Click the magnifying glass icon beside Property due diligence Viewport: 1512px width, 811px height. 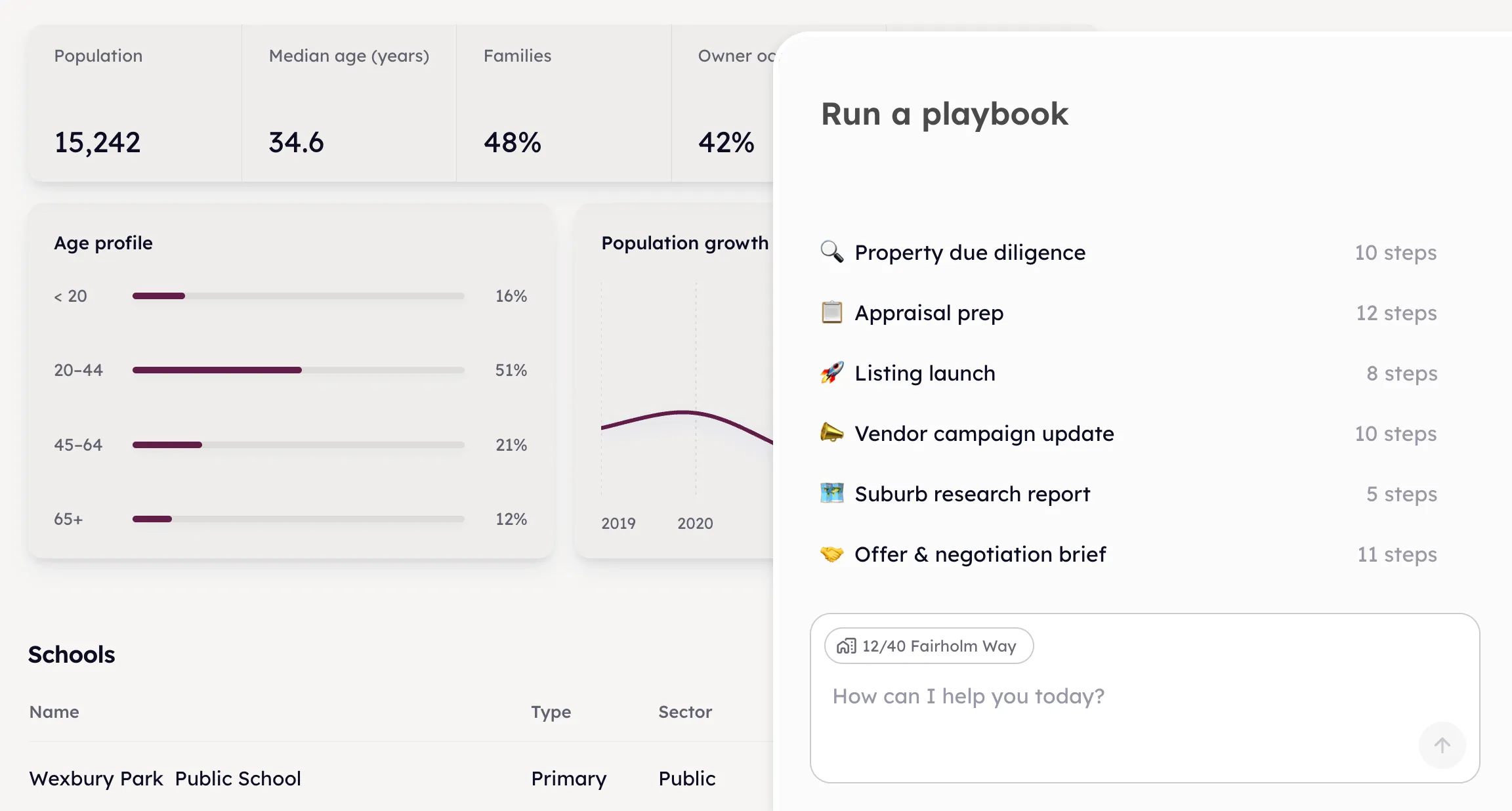click(x=832, y=252)
